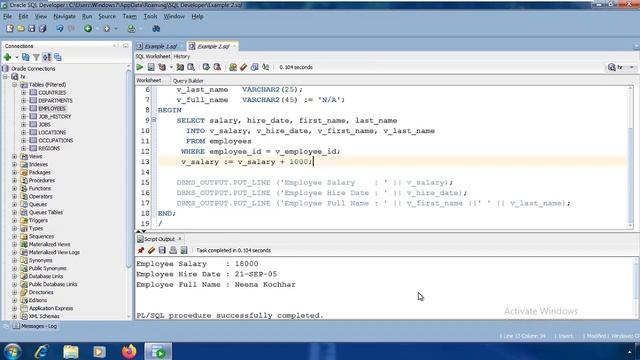Open the Tools menu

(x=150, y=16)
